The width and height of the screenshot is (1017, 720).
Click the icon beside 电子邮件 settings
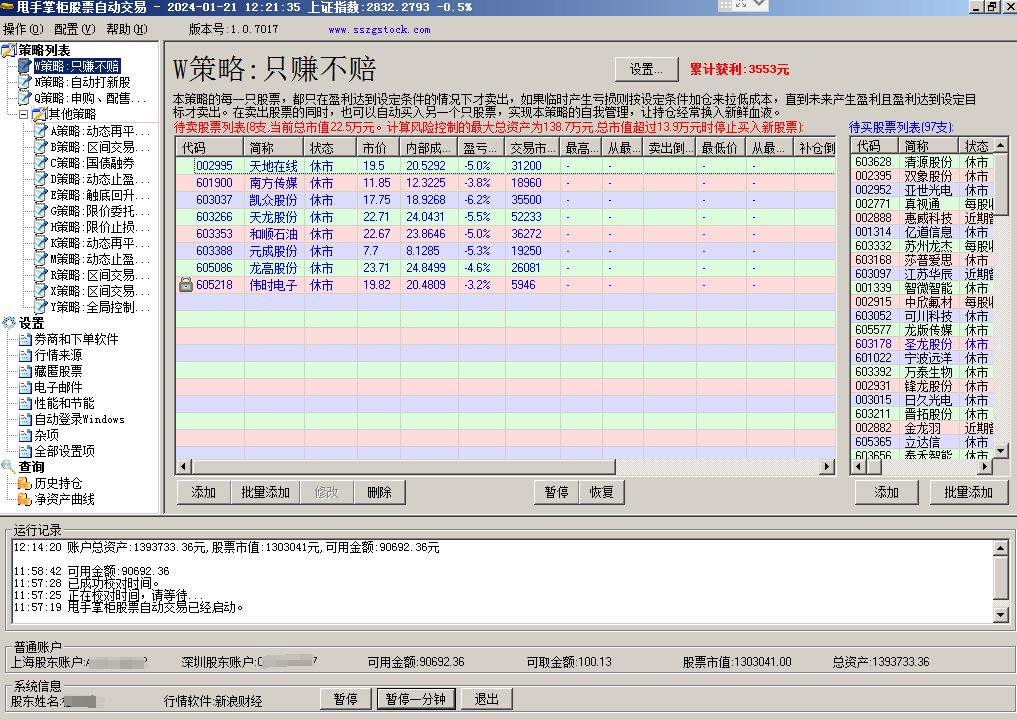coord(25,387)
